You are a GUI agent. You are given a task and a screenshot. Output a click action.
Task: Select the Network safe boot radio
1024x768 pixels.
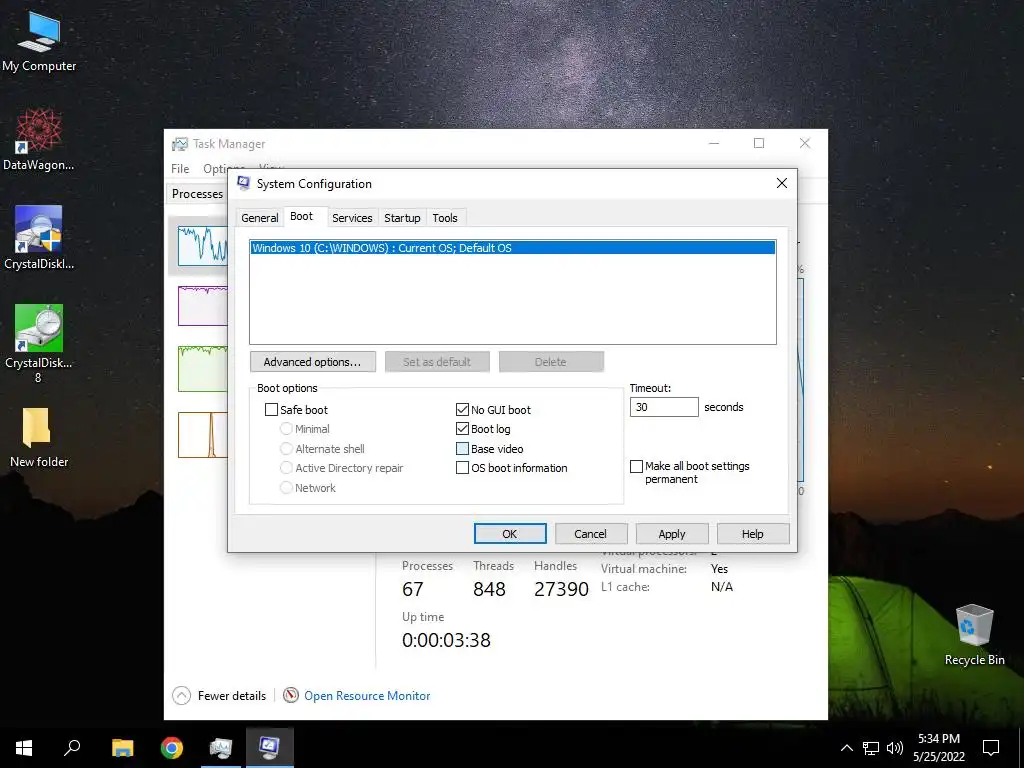click(x=286, y=487)
